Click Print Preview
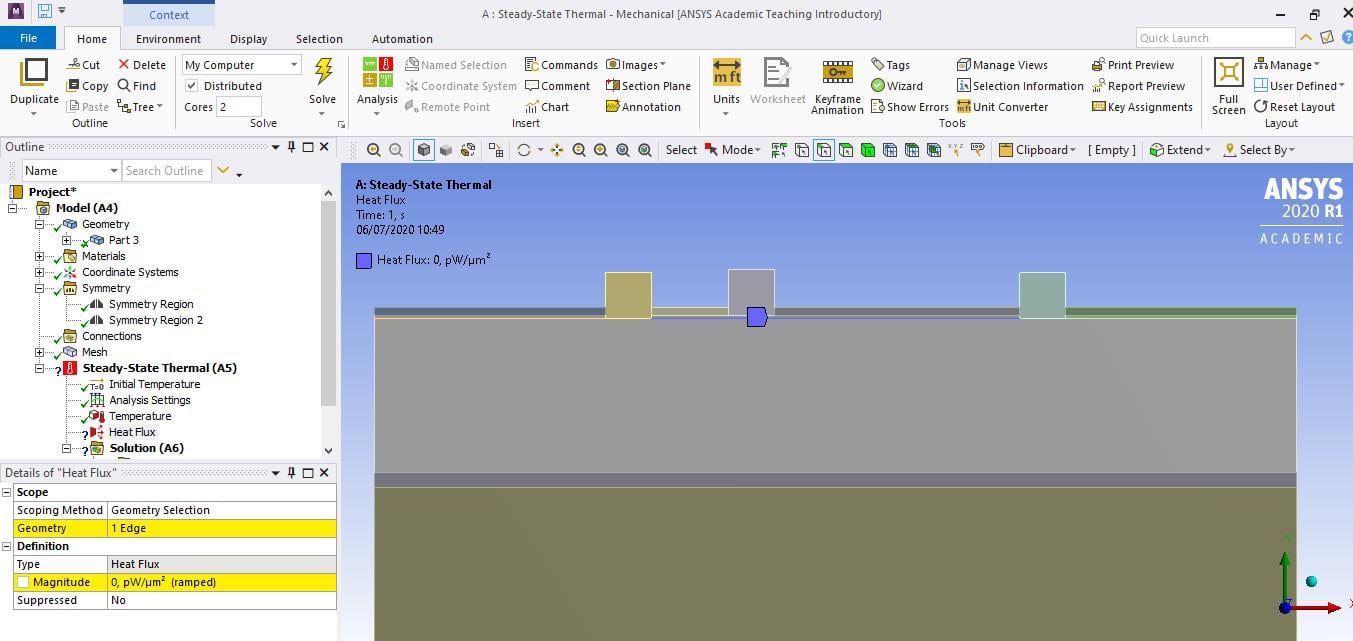 click(1132, 65)
